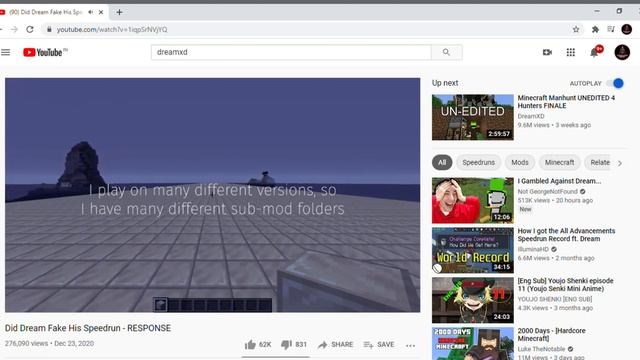This screenshot has height=360, width=640.
Task: Filter suggestions by Related chip
Action: tap(598, 162)
